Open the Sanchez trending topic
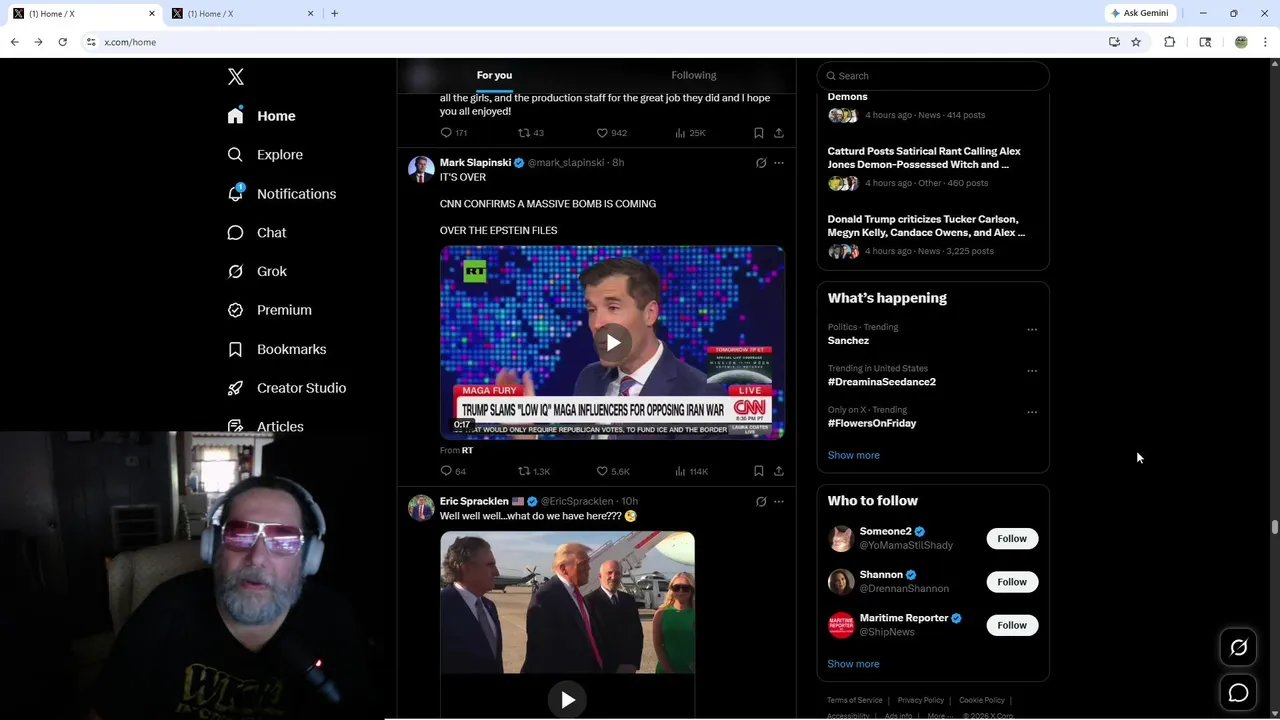 [x=848, y=341]
